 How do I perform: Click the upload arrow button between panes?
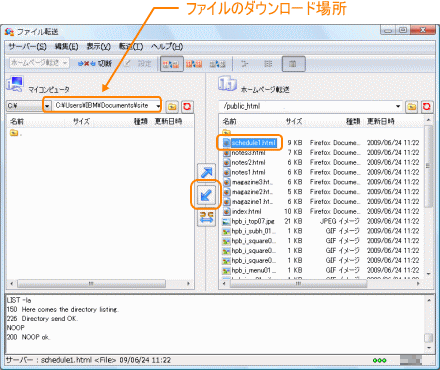click(206, 172)
